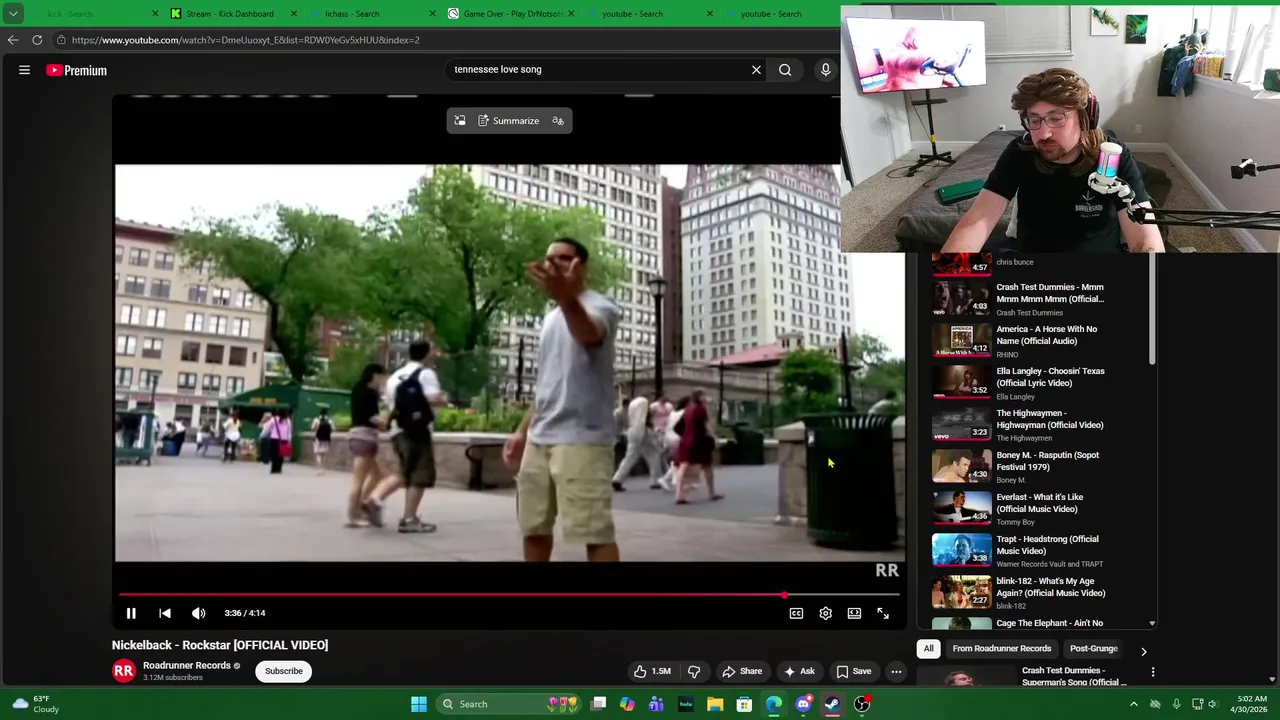
Task: Open browser tab list dropdown
Action: coord(13,14)
